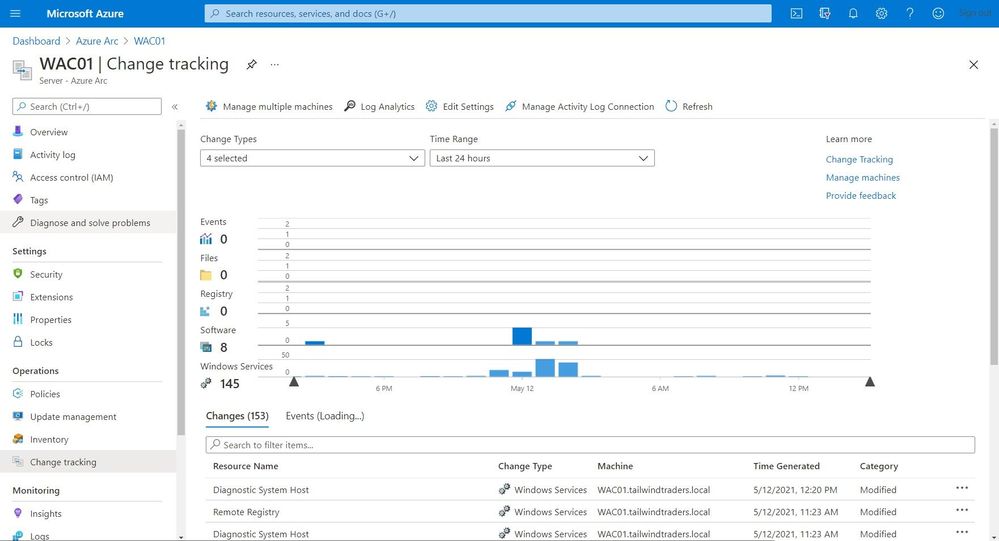
Task: Click the main content vertical scrollbar
Action: (994, 246)
